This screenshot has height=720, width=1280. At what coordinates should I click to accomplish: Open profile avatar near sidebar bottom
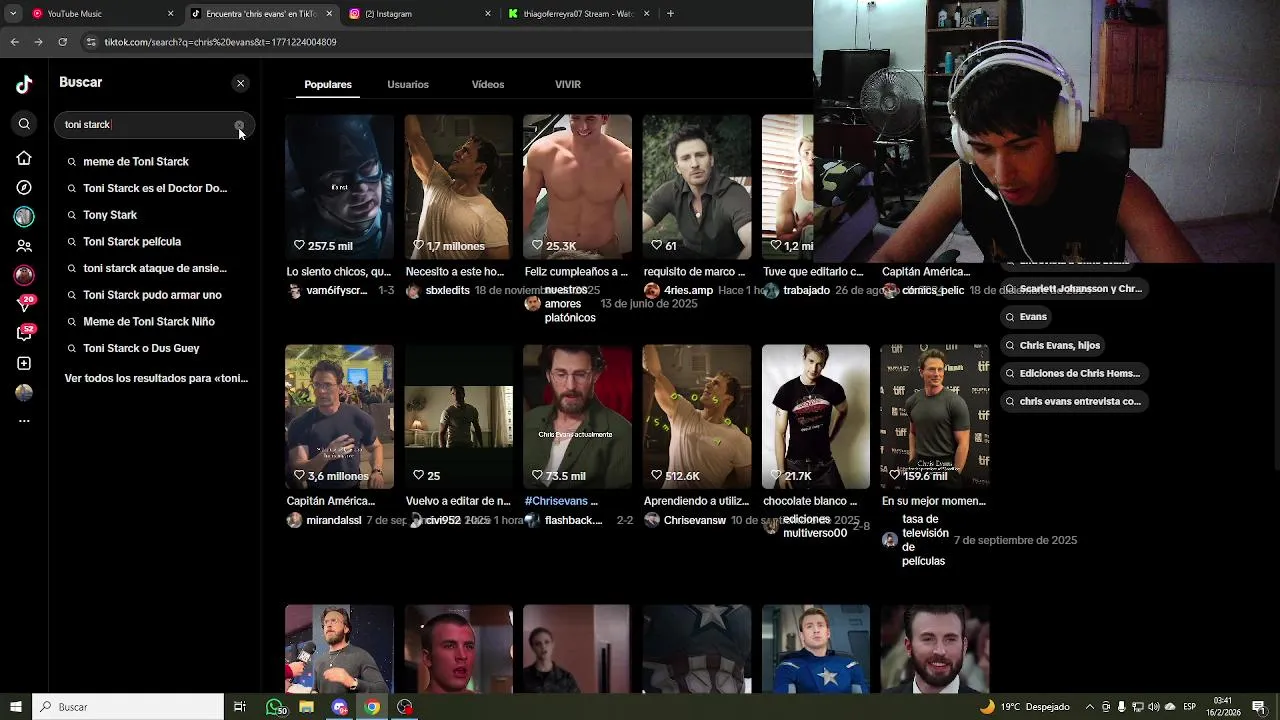[x=24, y=392]
